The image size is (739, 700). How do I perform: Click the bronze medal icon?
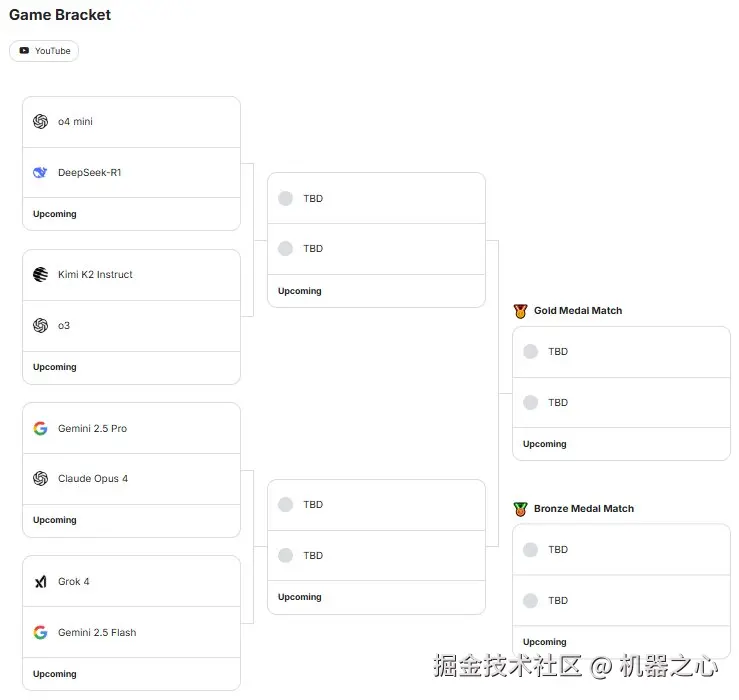point(520,509)
